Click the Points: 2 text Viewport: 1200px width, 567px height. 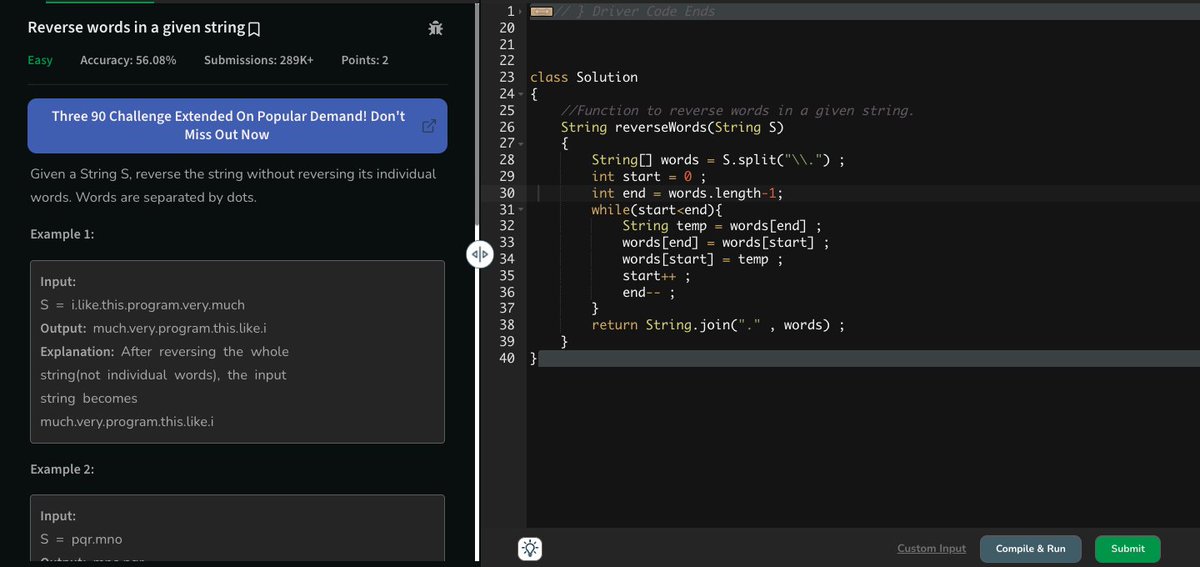365,60
